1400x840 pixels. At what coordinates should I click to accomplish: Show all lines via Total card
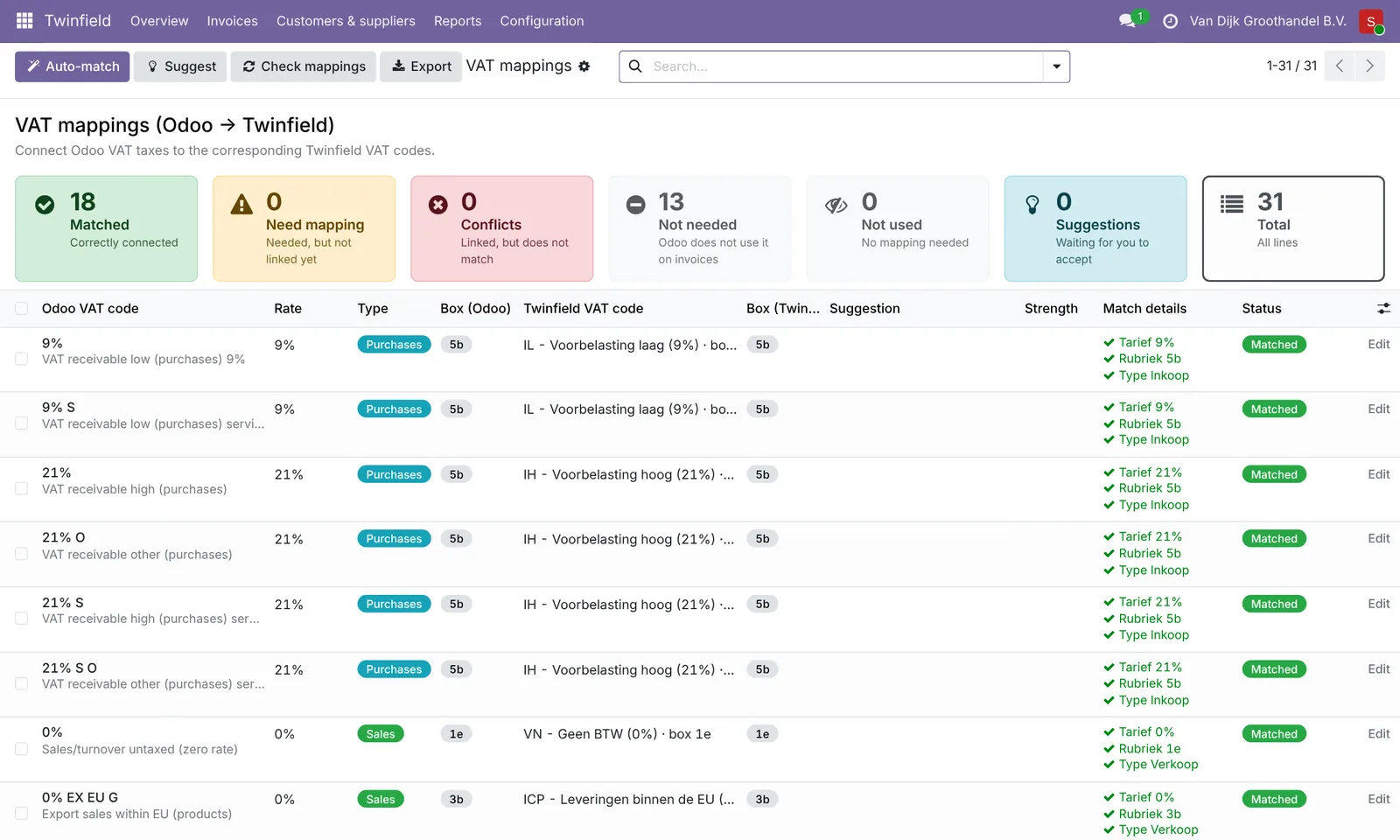click(x=1293, y=229)
